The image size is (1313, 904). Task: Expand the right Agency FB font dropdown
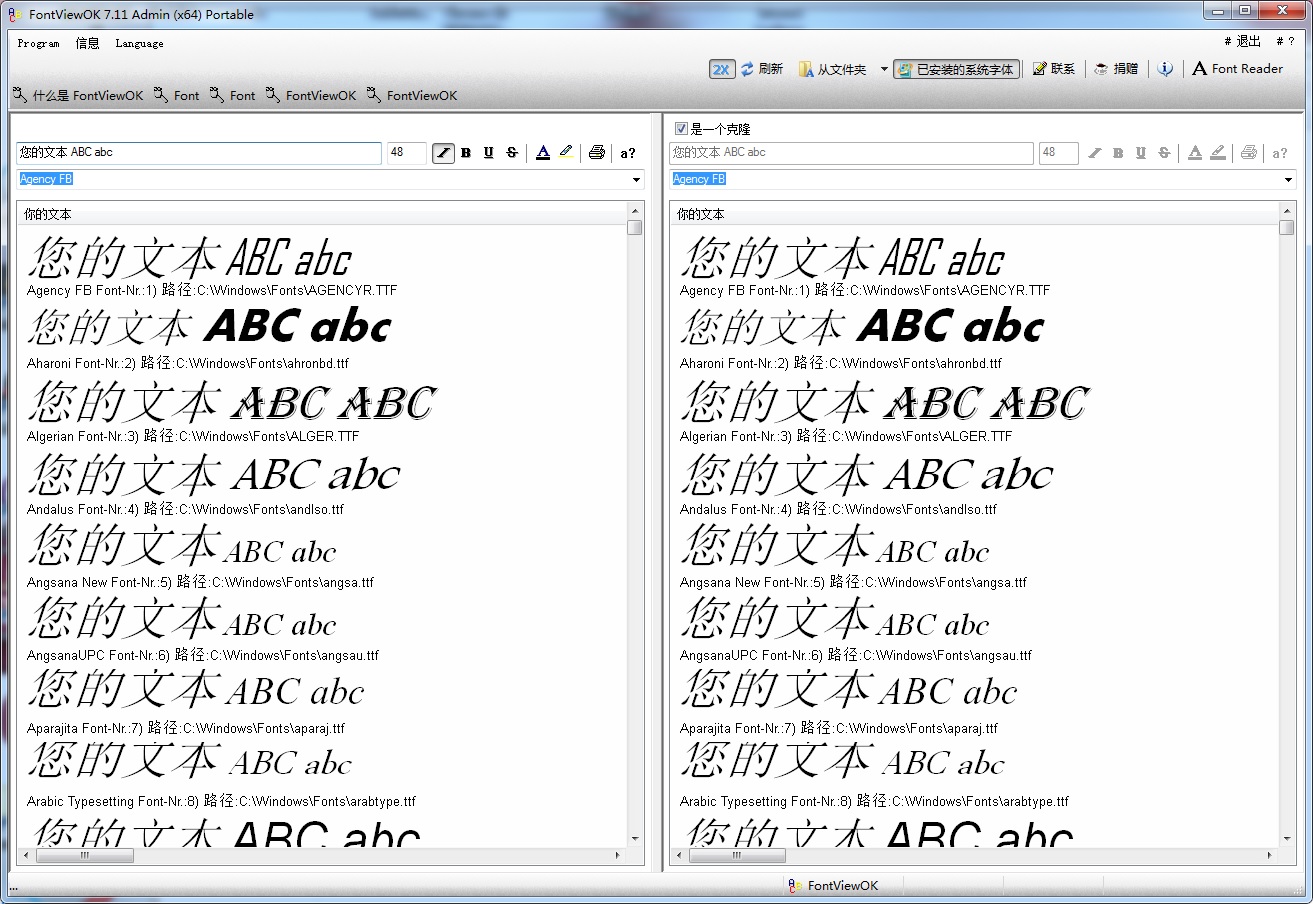[1289, 180]
